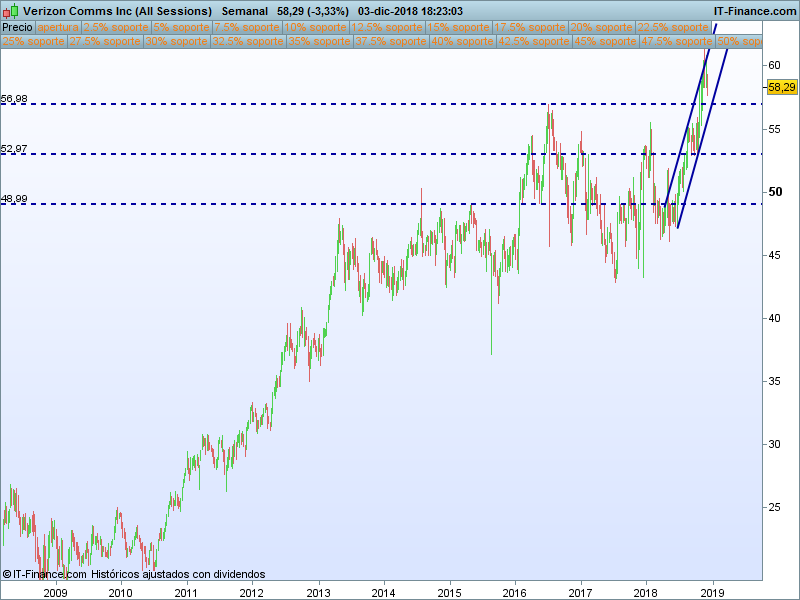Click the bold 50 price axis label
Image resolution: width=800 pixels, height=600 pixels.
(x=775, y=192)
